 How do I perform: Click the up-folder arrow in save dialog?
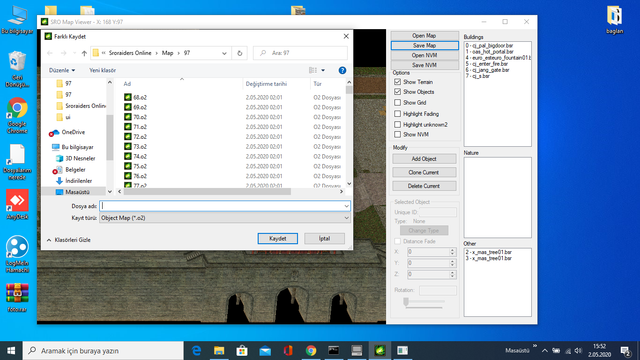coord(84,53)
